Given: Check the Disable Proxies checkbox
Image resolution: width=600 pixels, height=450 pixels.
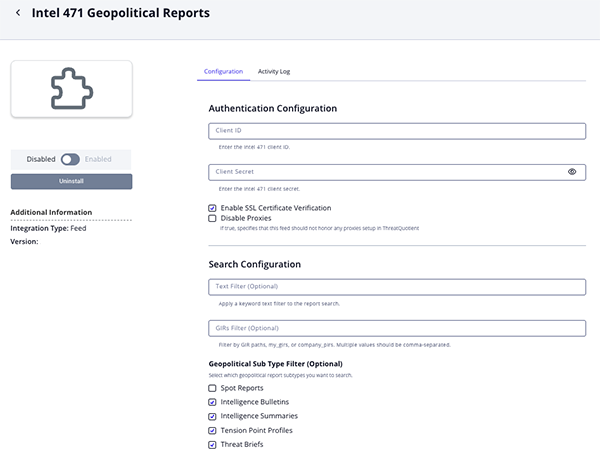Looking at the screenshot, I should [x=212, y=218].
